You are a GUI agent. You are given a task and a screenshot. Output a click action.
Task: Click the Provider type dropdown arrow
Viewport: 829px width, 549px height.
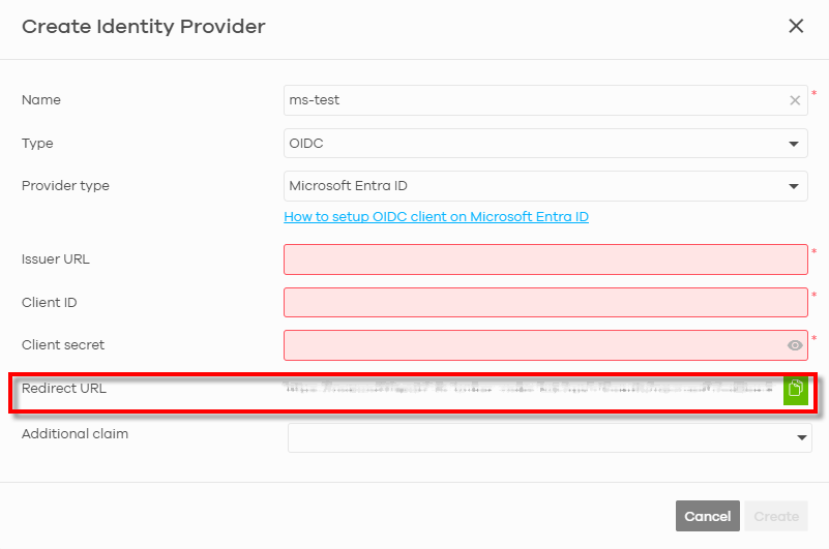(x=793, y=186)
